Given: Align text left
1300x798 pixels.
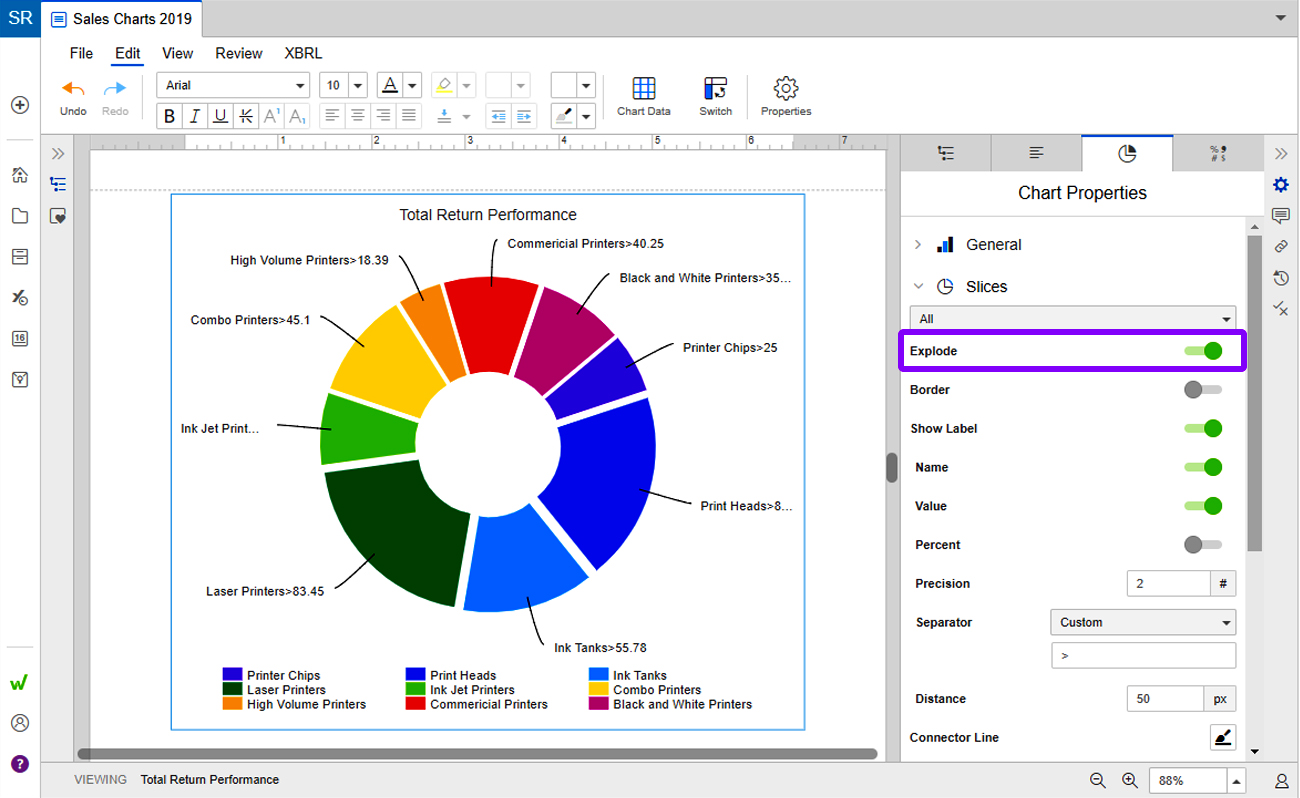Looking at the screenshot, I should click(332, 116).
